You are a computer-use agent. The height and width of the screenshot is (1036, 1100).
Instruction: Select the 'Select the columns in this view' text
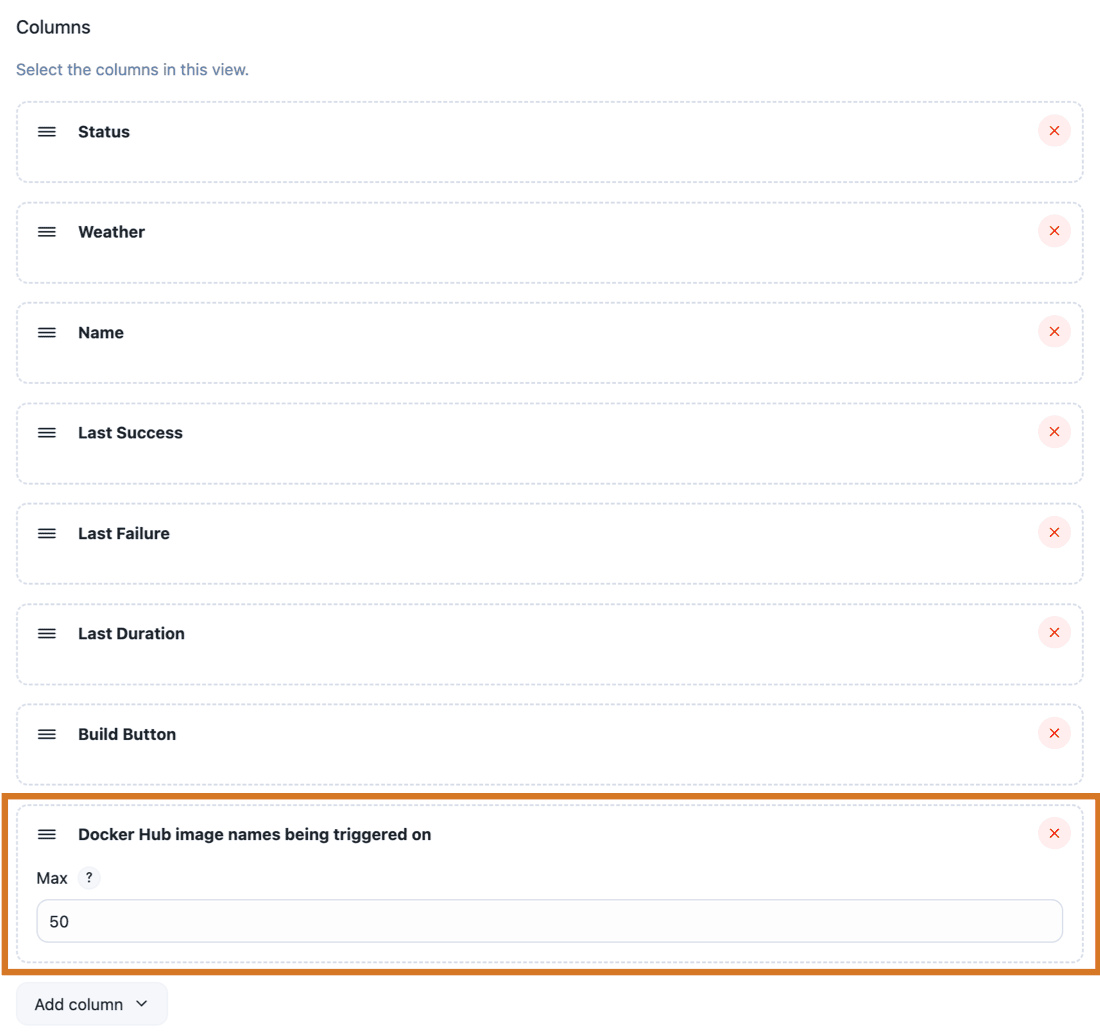pos(133,69)
